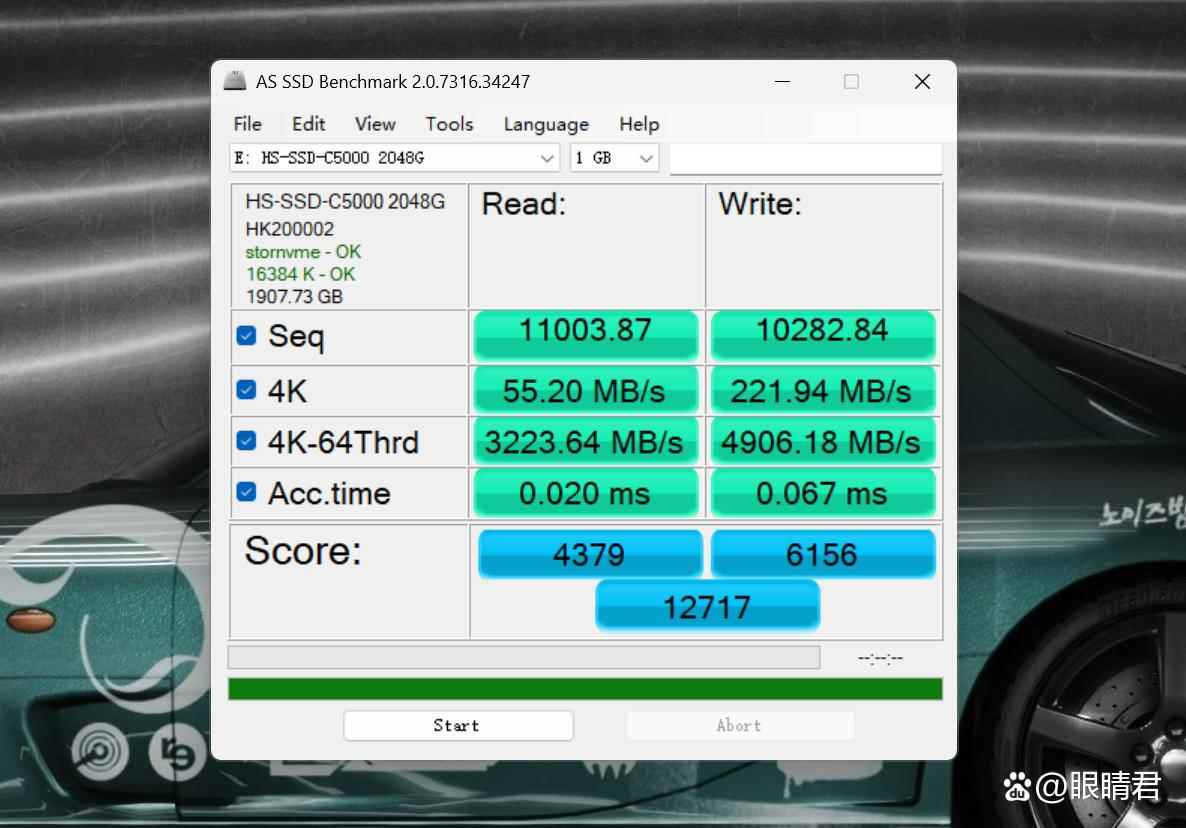1186x828 pixels.
Task: Close the AS SSD Benchmark window
Action: point(922,82)
